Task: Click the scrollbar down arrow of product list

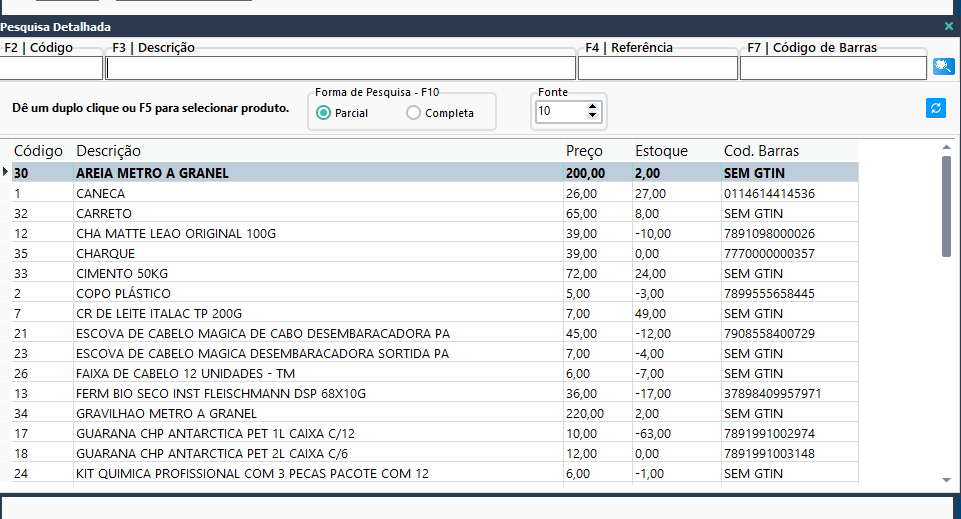Action: click(x=946, y=480)
